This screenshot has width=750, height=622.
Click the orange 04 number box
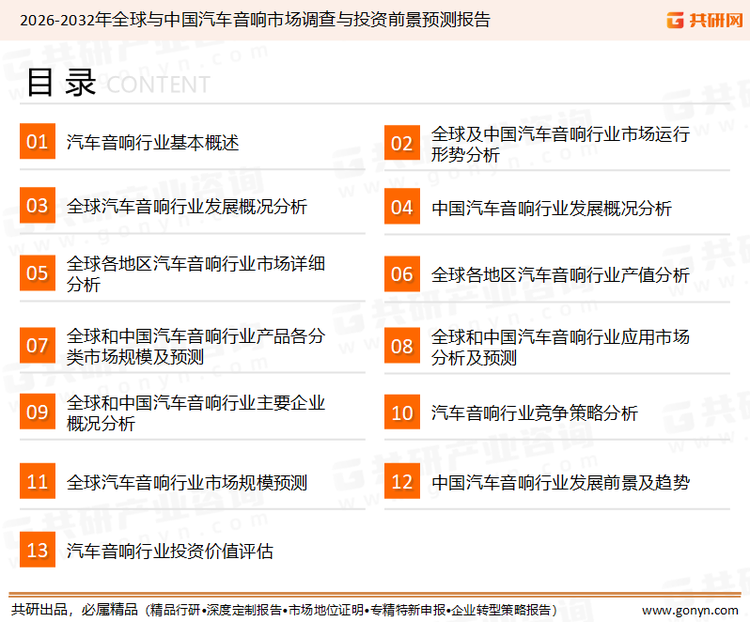click(402, 206)
